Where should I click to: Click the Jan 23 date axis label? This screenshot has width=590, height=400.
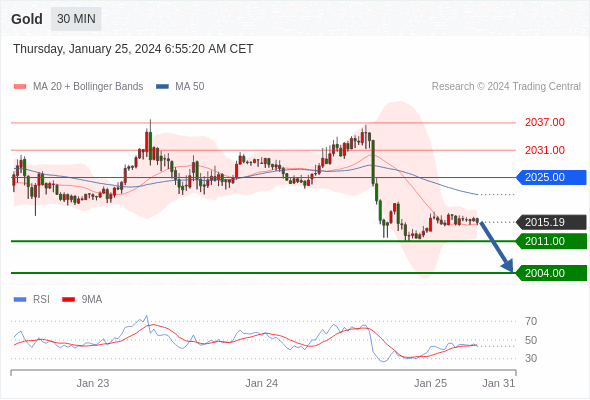pos(93,383)
